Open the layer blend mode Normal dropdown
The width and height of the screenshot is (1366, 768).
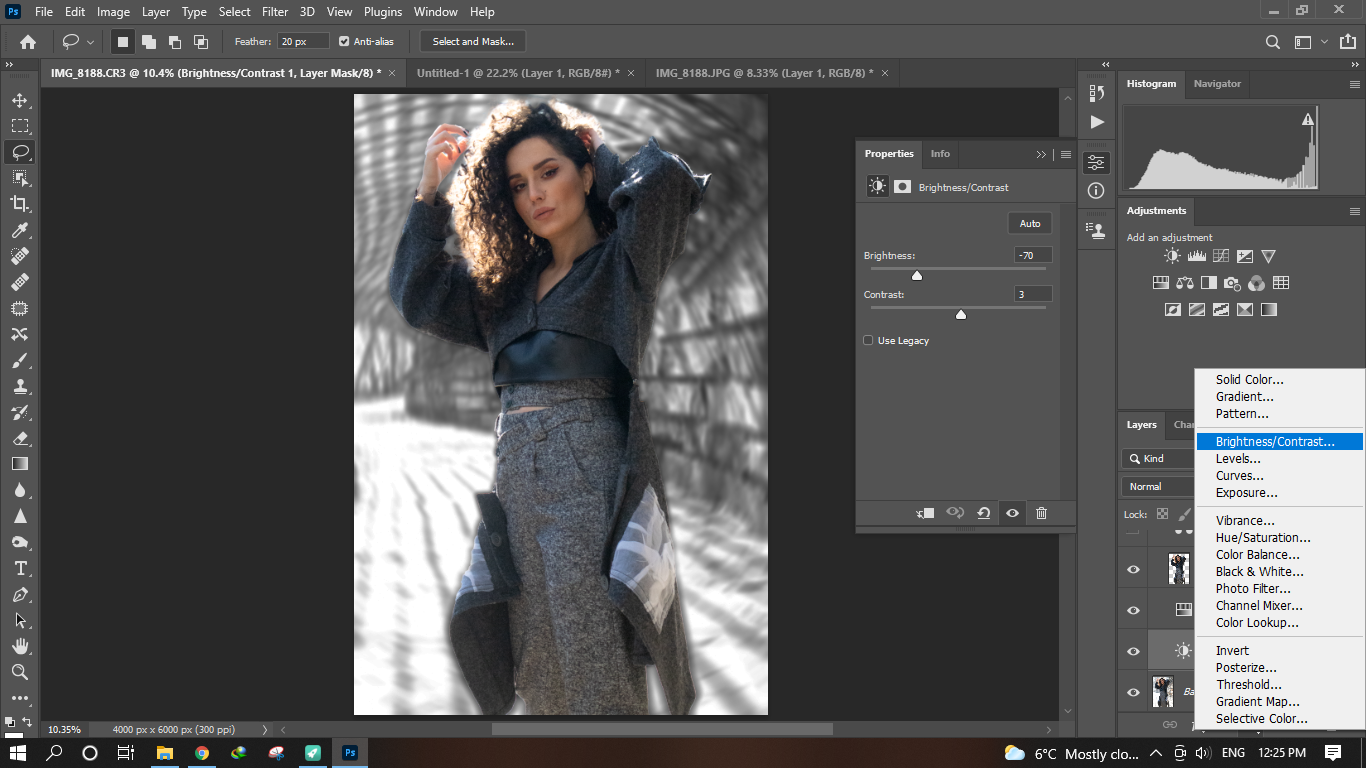tap(1158, 486)
